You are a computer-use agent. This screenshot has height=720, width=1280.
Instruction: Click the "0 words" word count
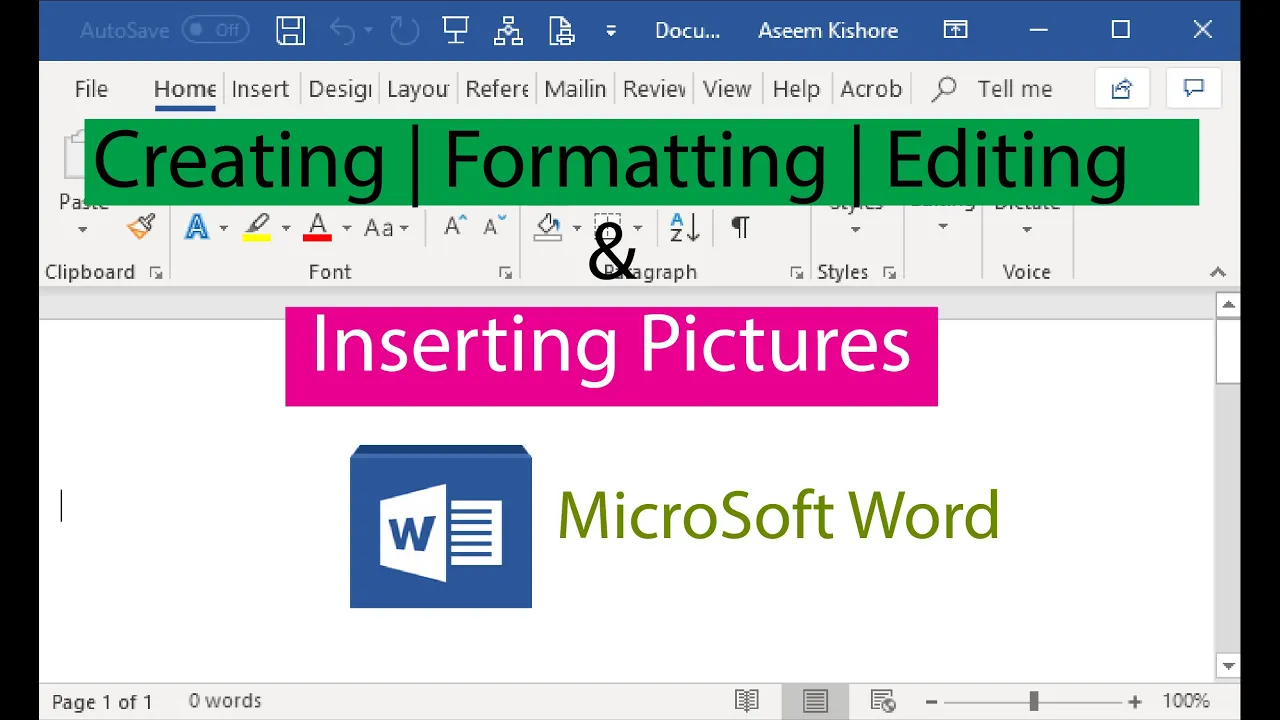[225, 701]
